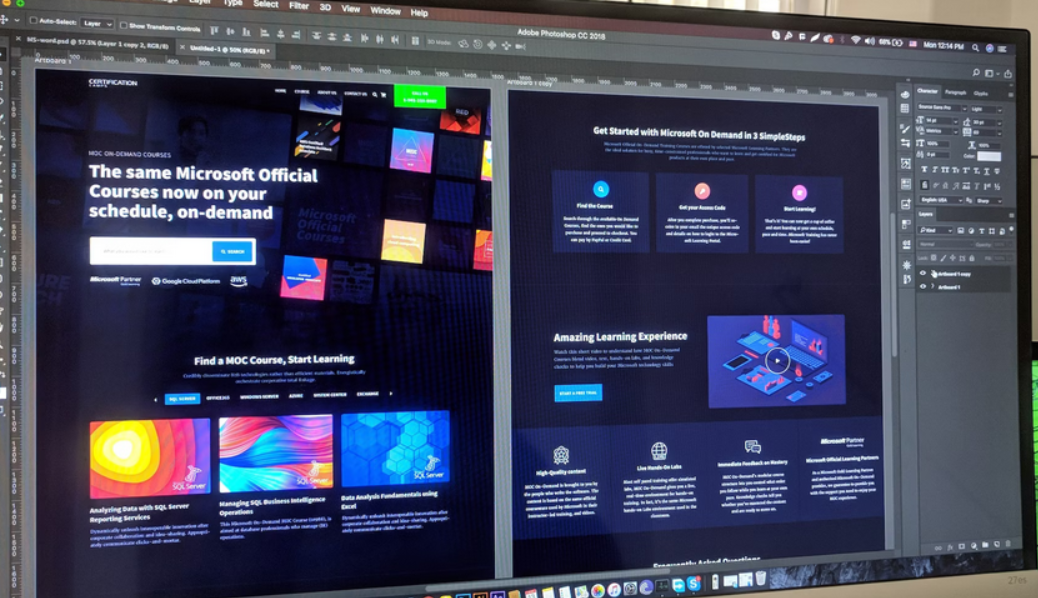1038x598 pixels.
Task: Click the Underline style icon
Action: (x=986, y=171)
